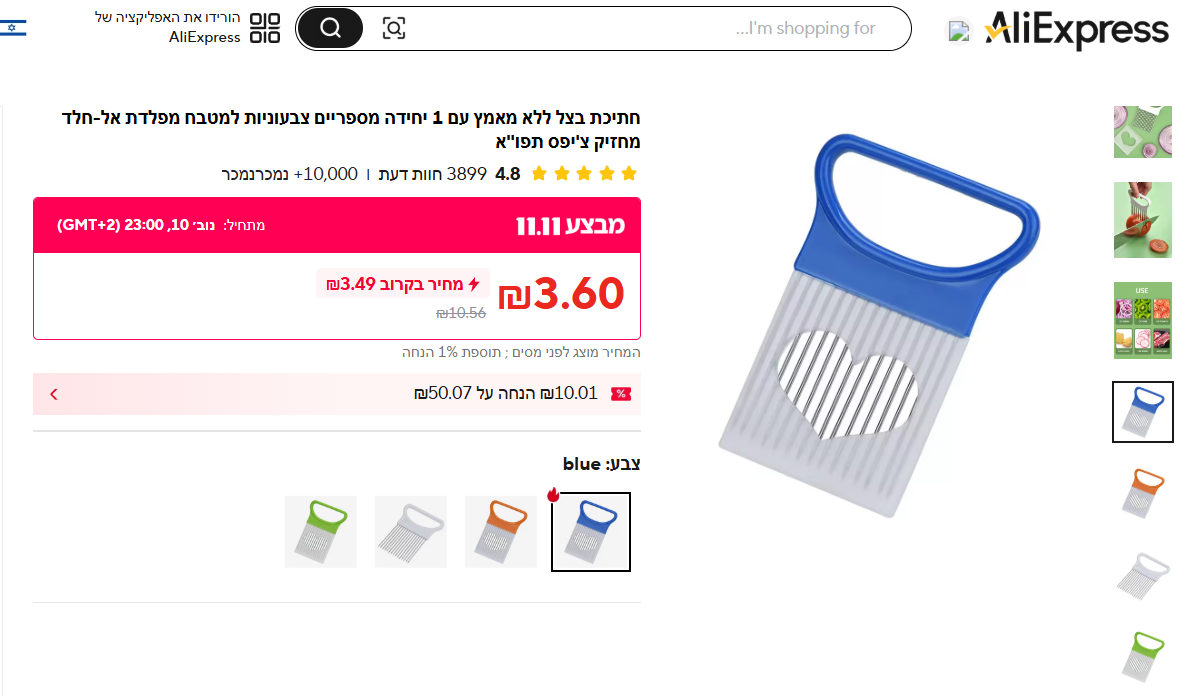This screenshot has width=1187, height=696.
Task: Expand the ₪10.01 discount coupon arrow
Action: [54, 394]
